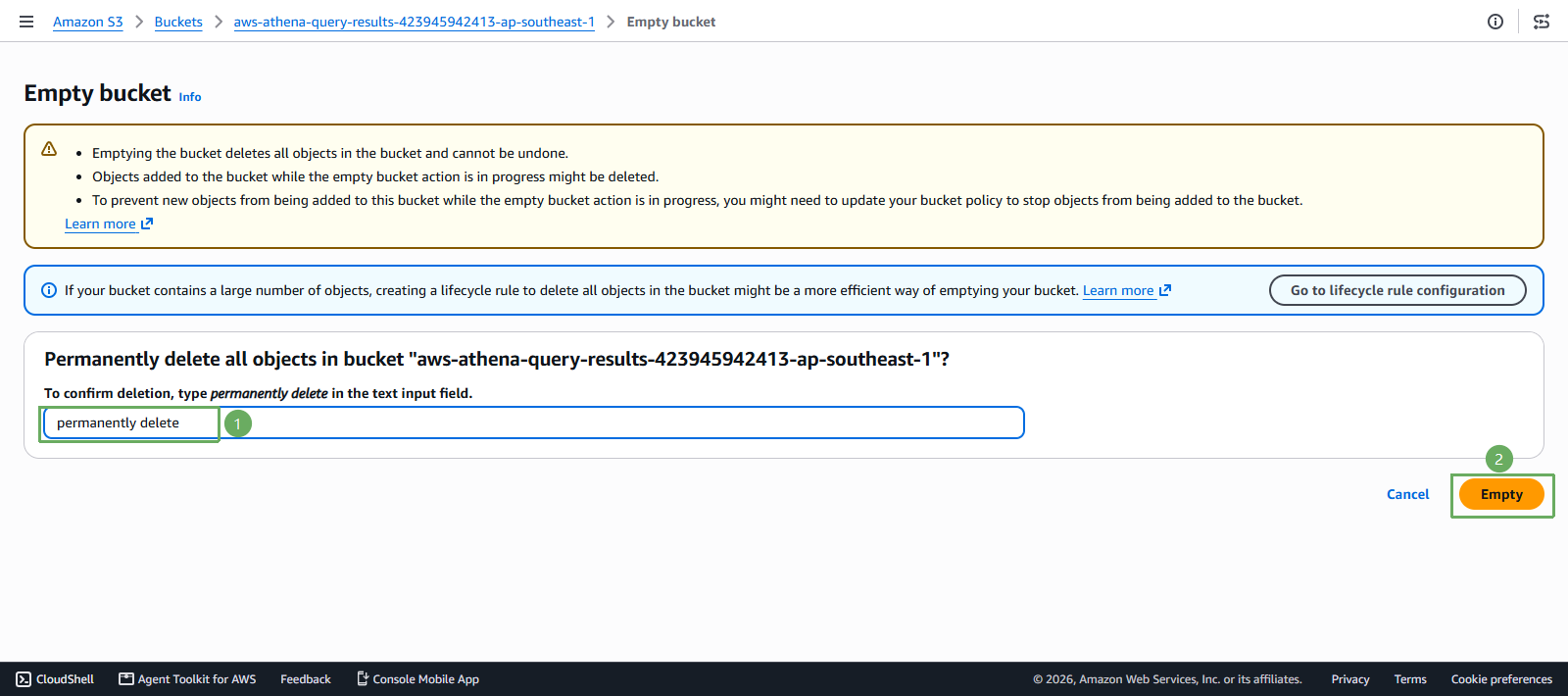
Task: Navigate to Buckets breadcrumb
Action: 178,22
